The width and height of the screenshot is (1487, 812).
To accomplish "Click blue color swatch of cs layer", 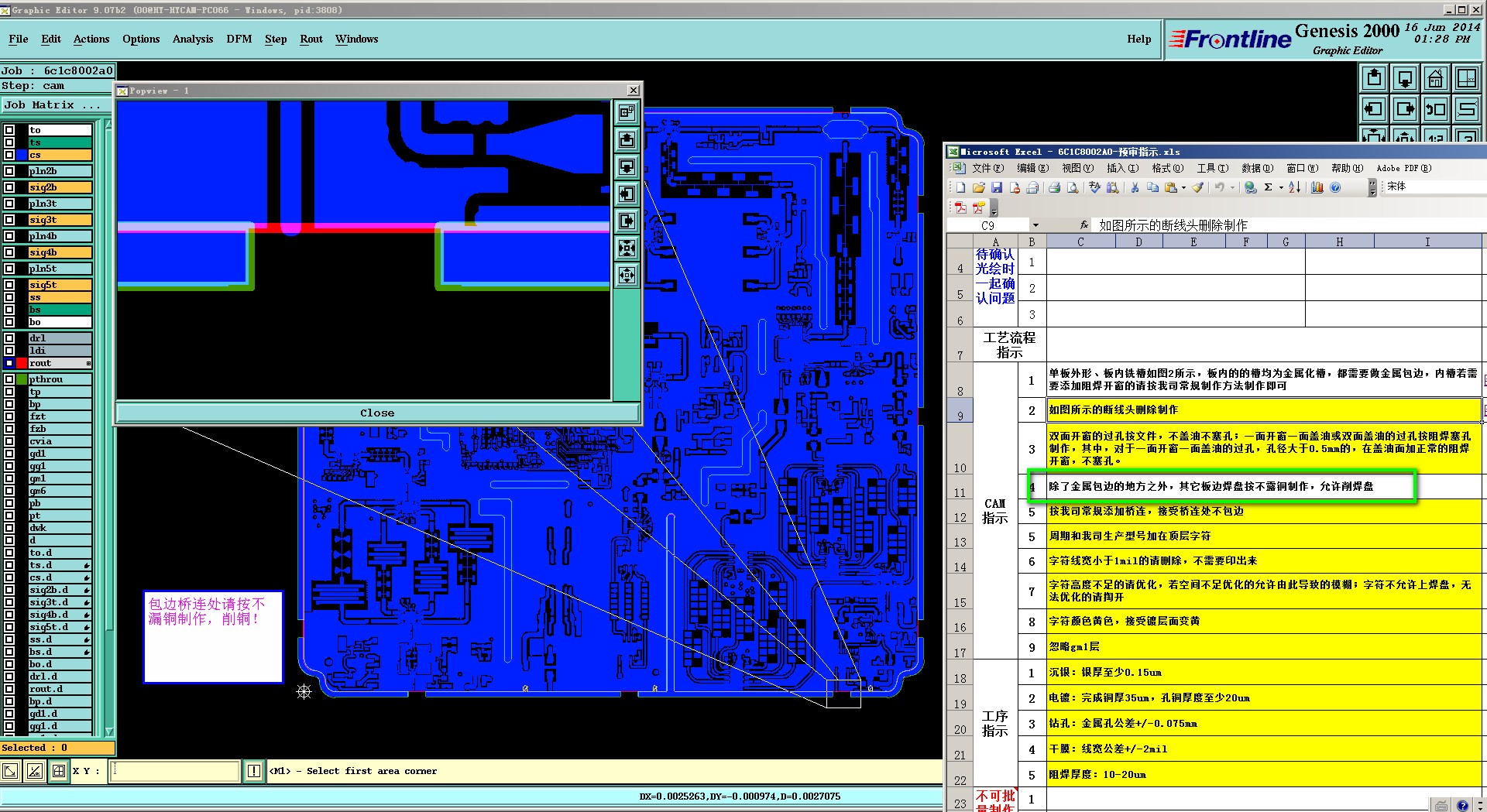I will pos(22,155).
